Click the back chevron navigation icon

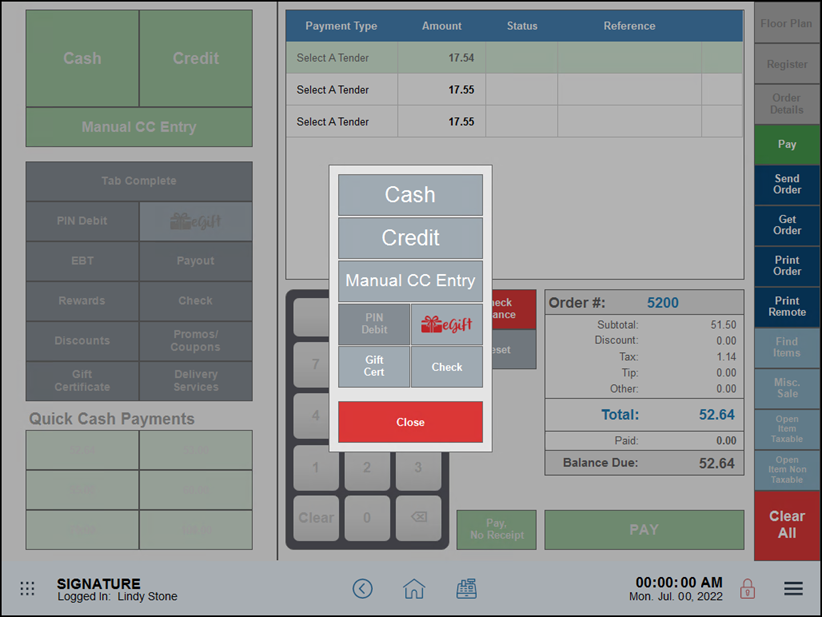[362, 589]
